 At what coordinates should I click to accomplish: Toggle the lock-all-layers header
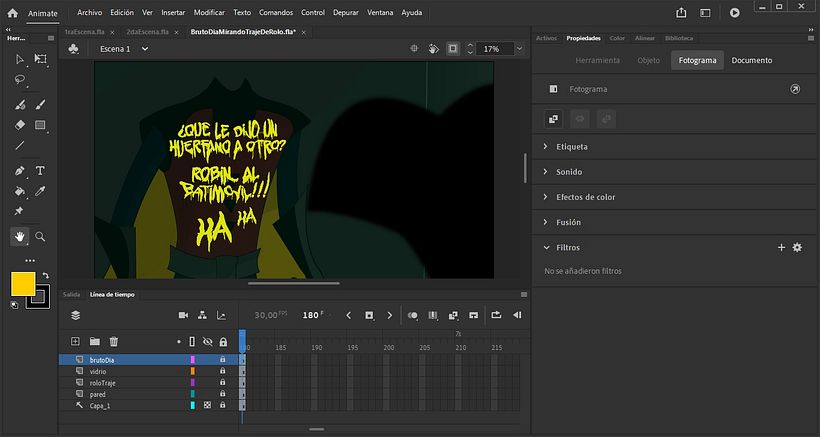(223, 342)
